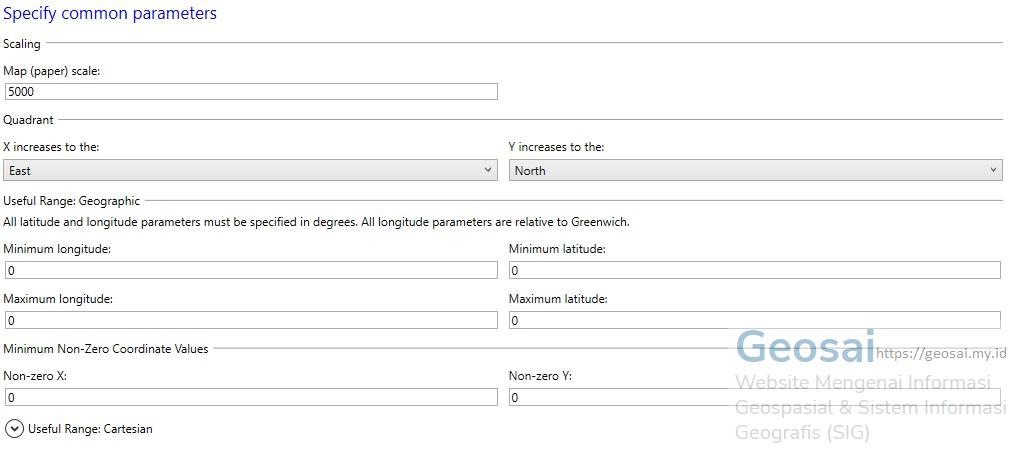Click the Geosai watermark logo
This screenshot has height=456, width=1015.
pos(805,347)
